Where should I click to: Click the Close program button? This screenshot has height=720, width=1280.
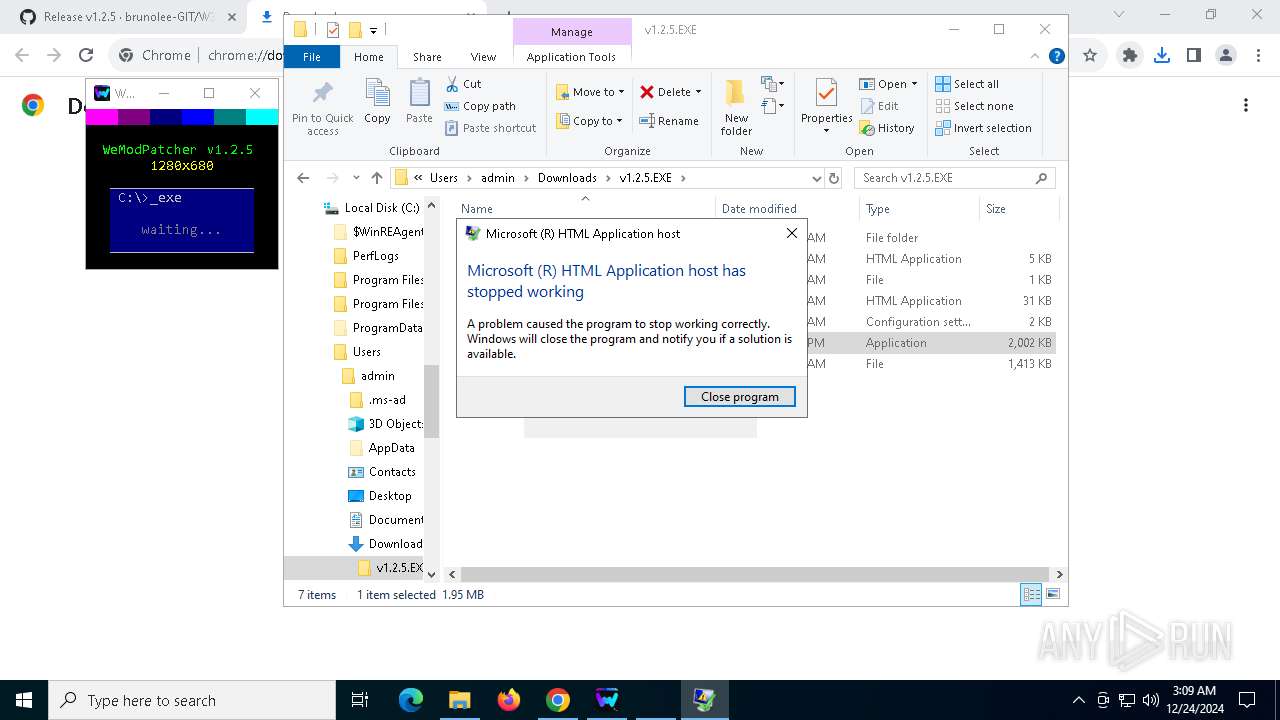point(740,396)
